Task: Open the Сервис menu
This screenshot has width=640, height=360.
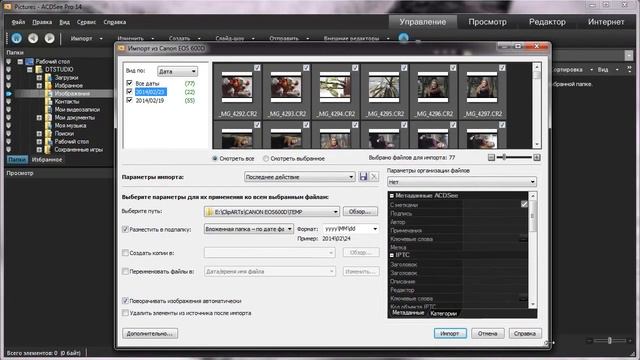Action: pos(86,22)
